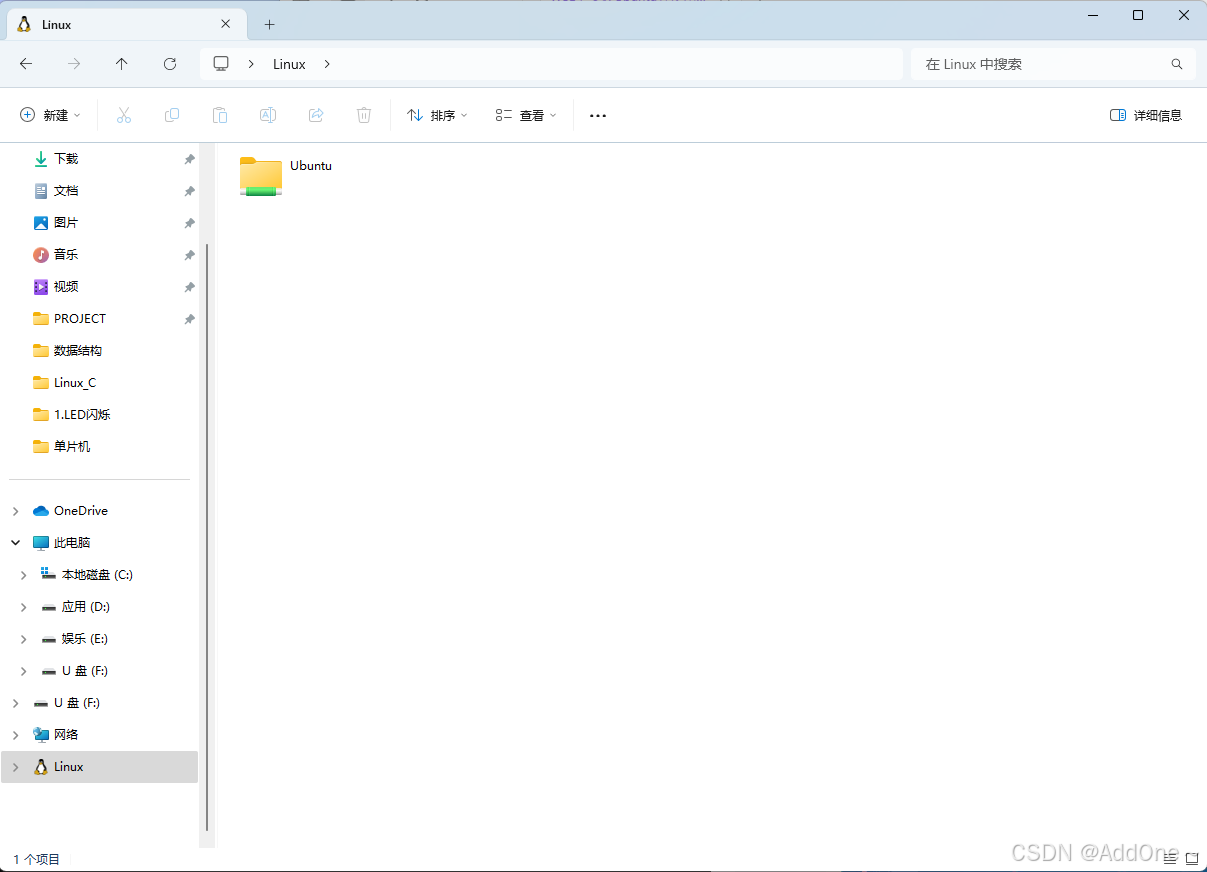1207x872 pixels.
Task: Go back using the Back arrow
Action: [x=26, y=64]
